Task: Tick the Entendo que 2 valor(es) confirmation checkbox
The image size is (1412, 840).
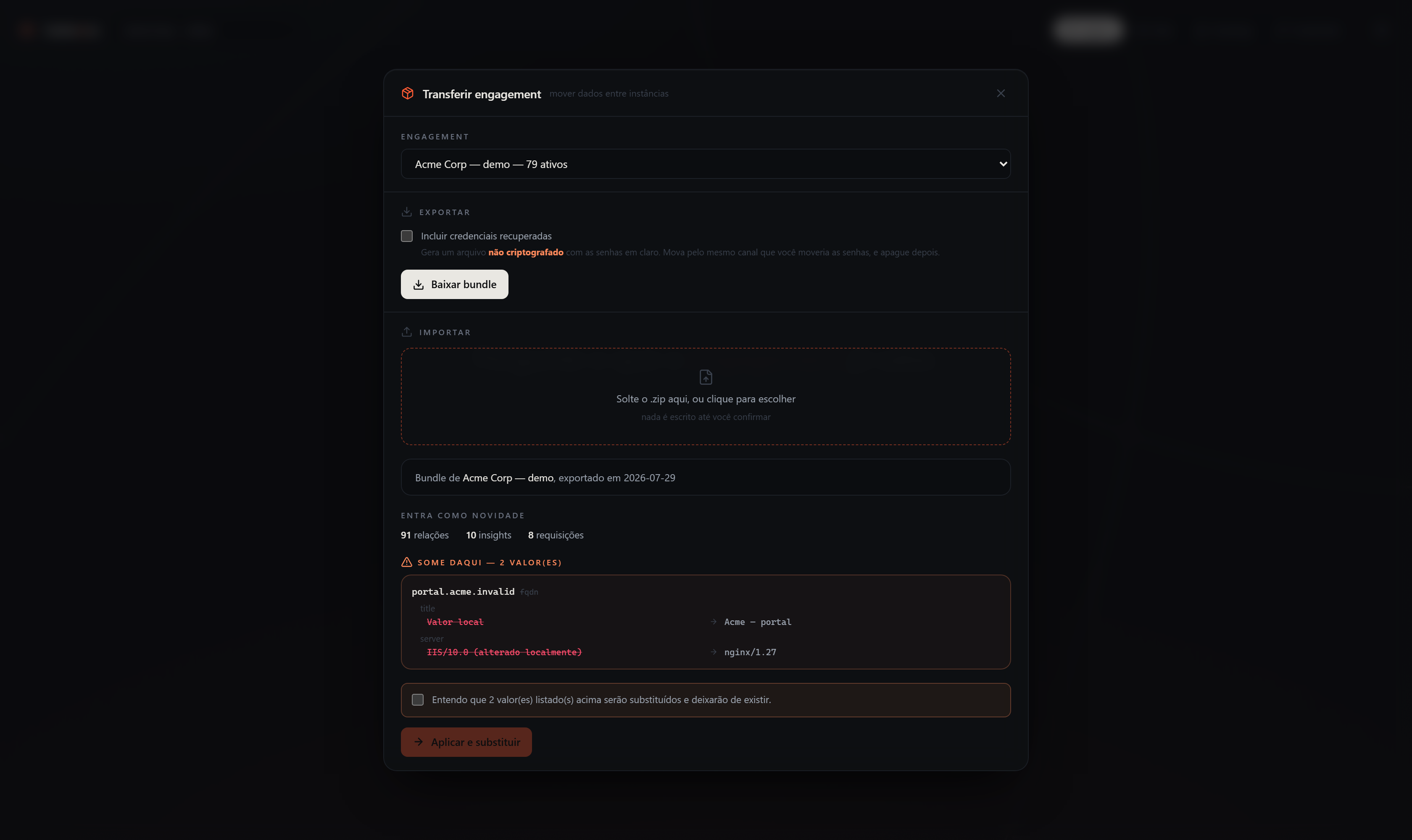Action: pos(417,700)
